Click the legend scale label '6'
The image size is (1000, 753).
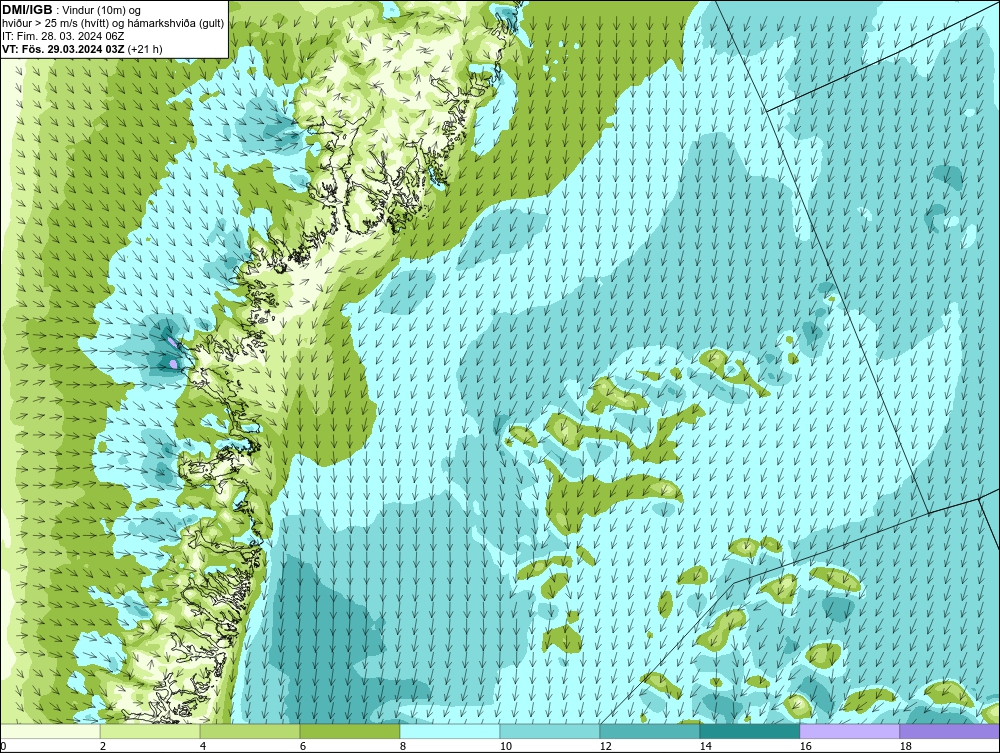coord(302,746)
